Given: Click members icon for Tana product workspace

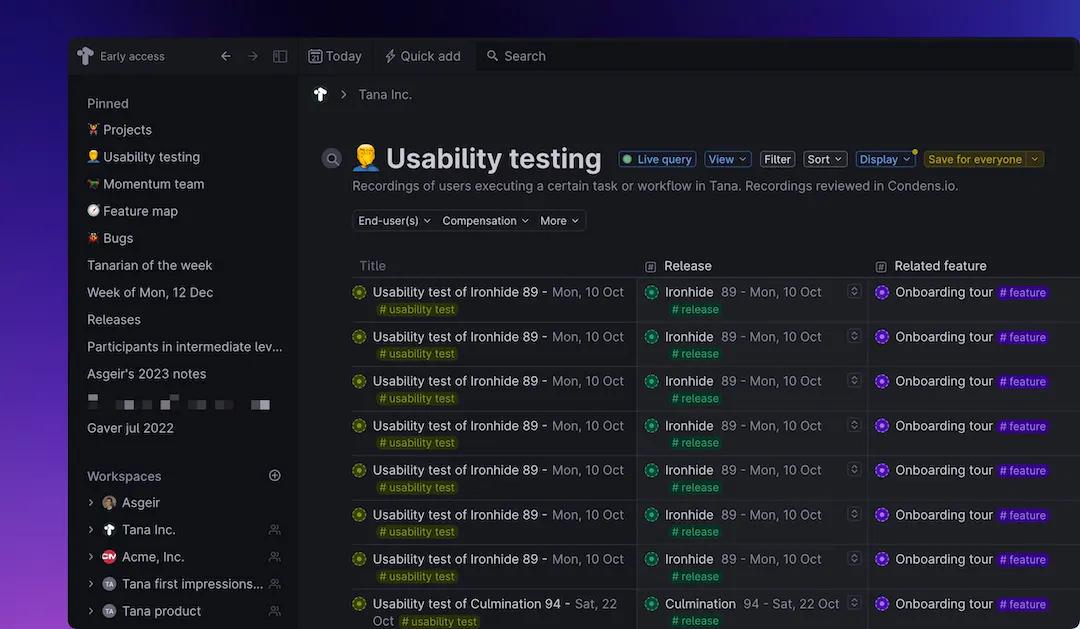Looking at the screenshot, I should coord(275,611).
